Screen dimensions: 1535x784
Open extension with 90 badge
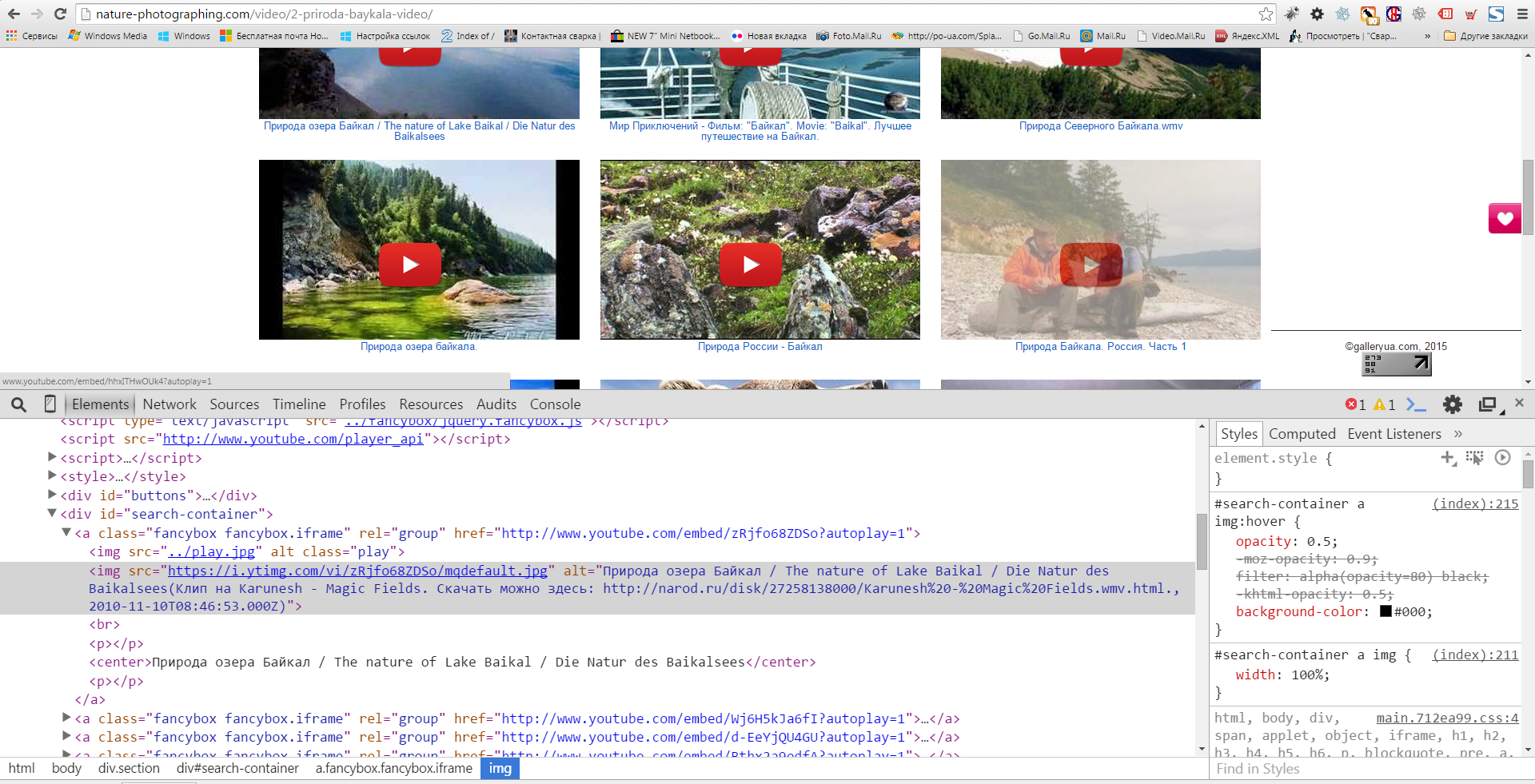click(1369, 14)
